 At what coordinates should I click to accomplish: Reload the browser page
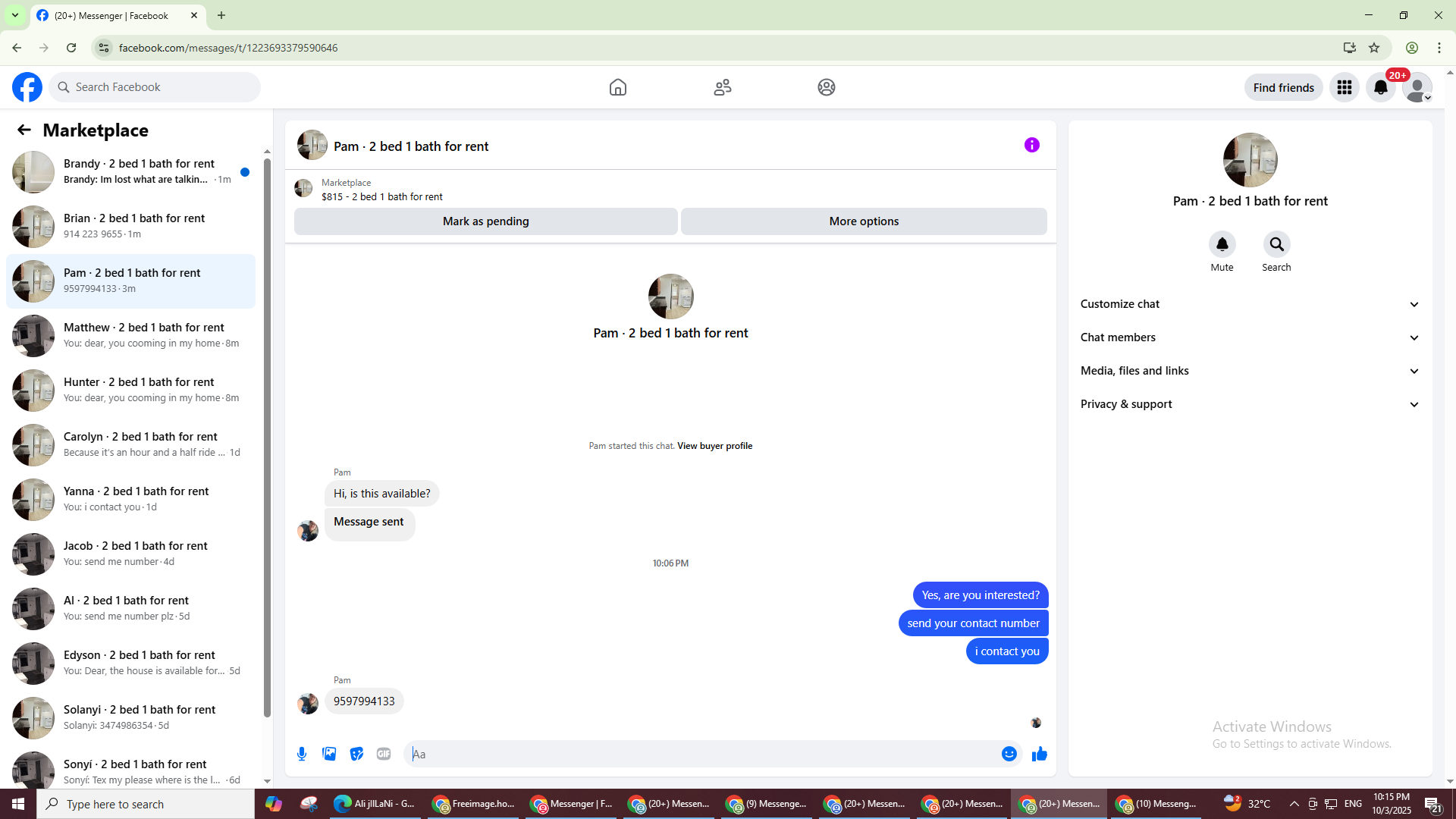71,48
